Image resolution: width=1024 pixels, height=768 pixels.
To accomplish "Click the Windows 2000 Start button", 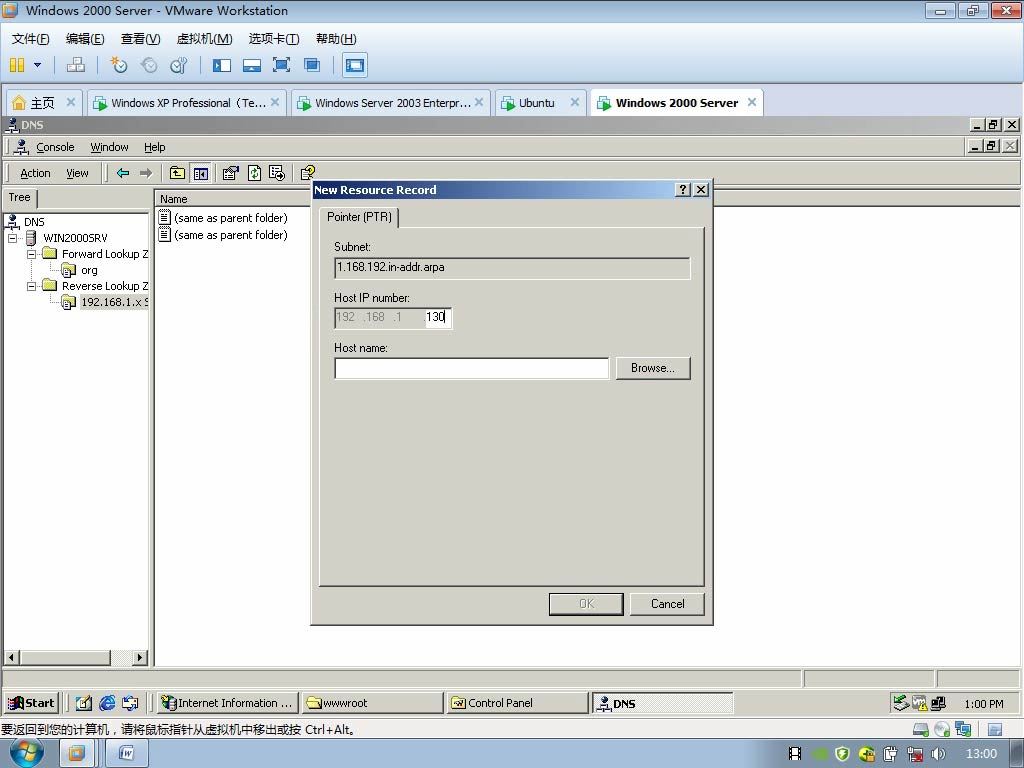I will coord(31,703).
